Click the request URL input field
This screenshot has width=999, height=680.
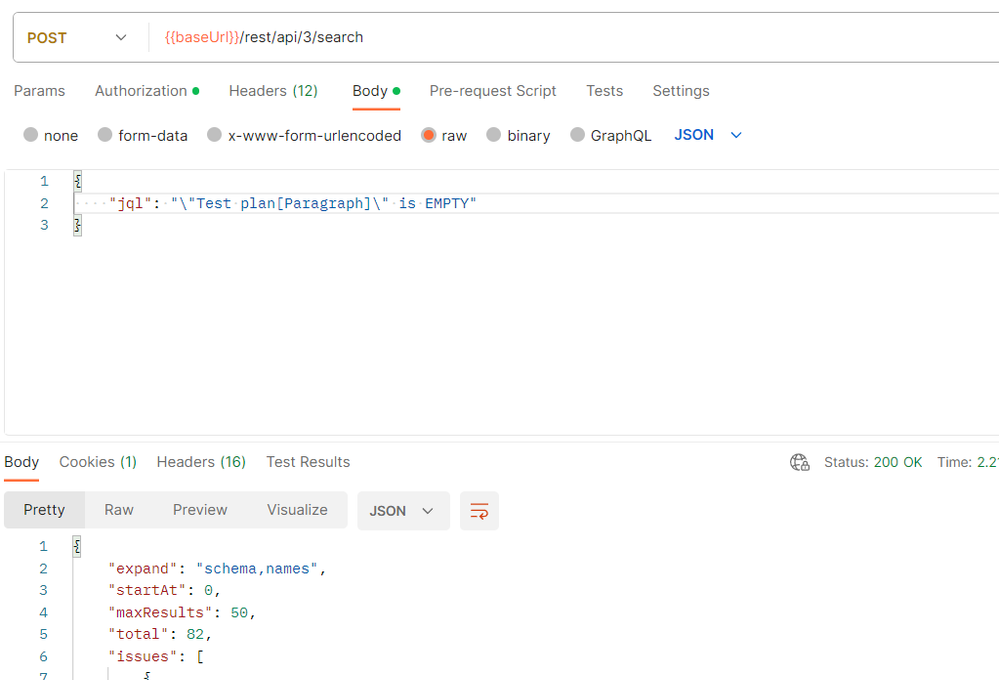573,38
